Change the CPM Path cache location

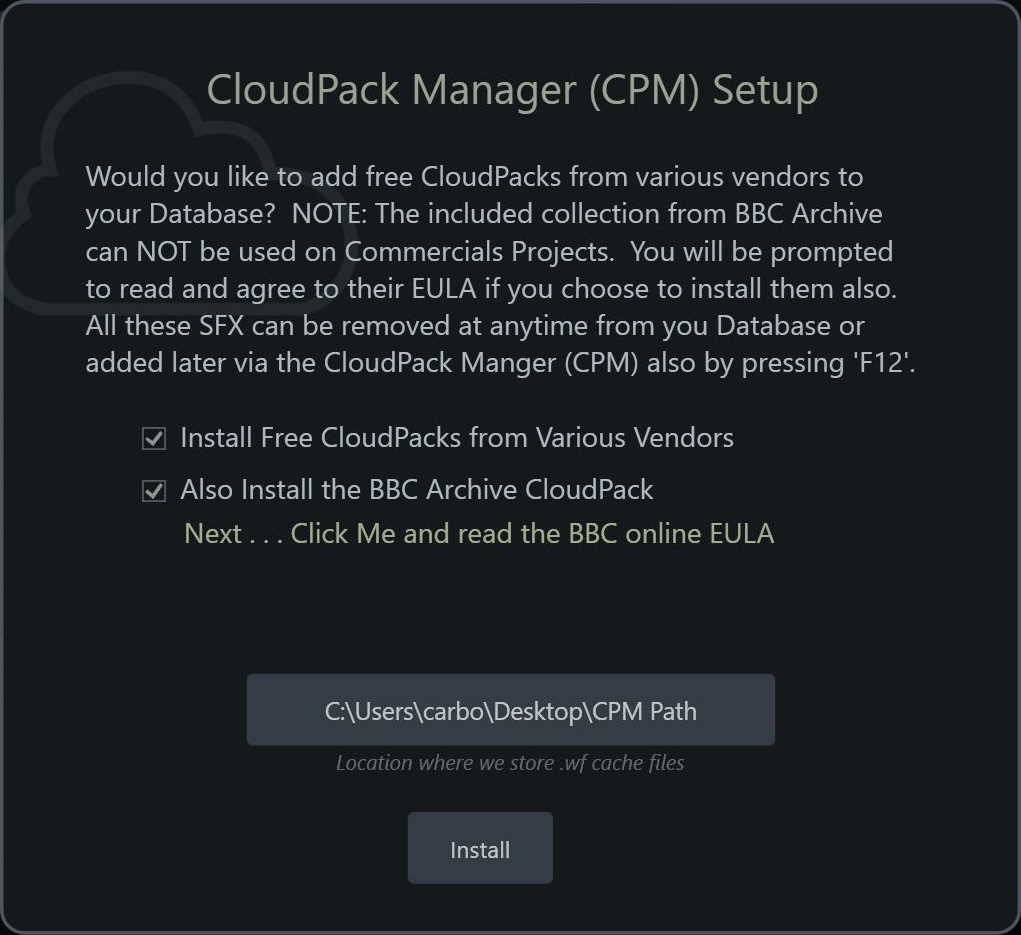[510, 710]
